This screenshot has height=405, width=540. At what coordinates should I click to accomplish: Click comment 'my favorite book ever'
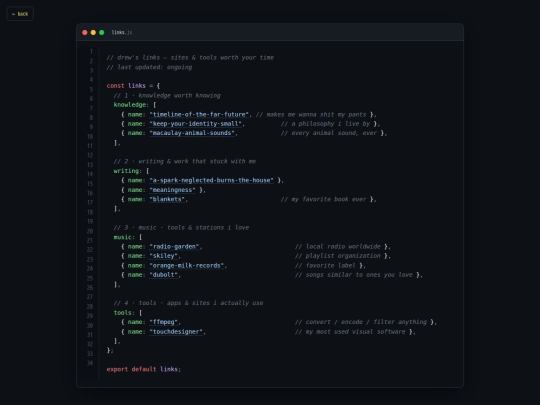[x=323, y=199]
